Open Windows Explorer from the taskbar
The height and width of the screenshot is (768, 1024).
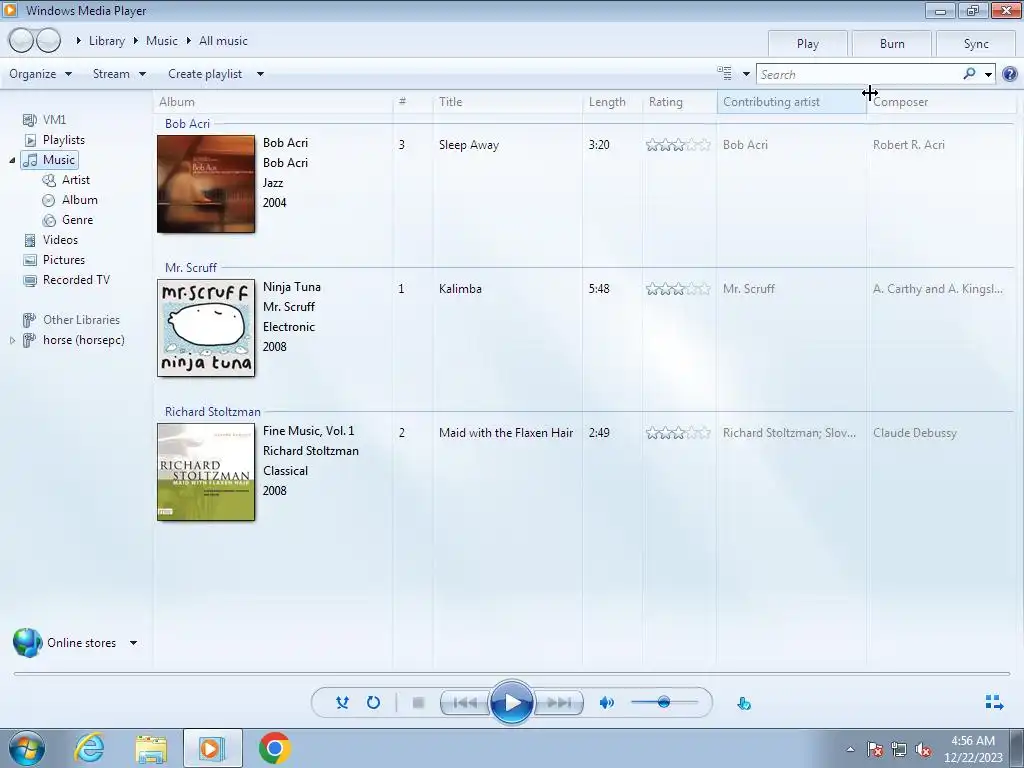click(151, 749)
